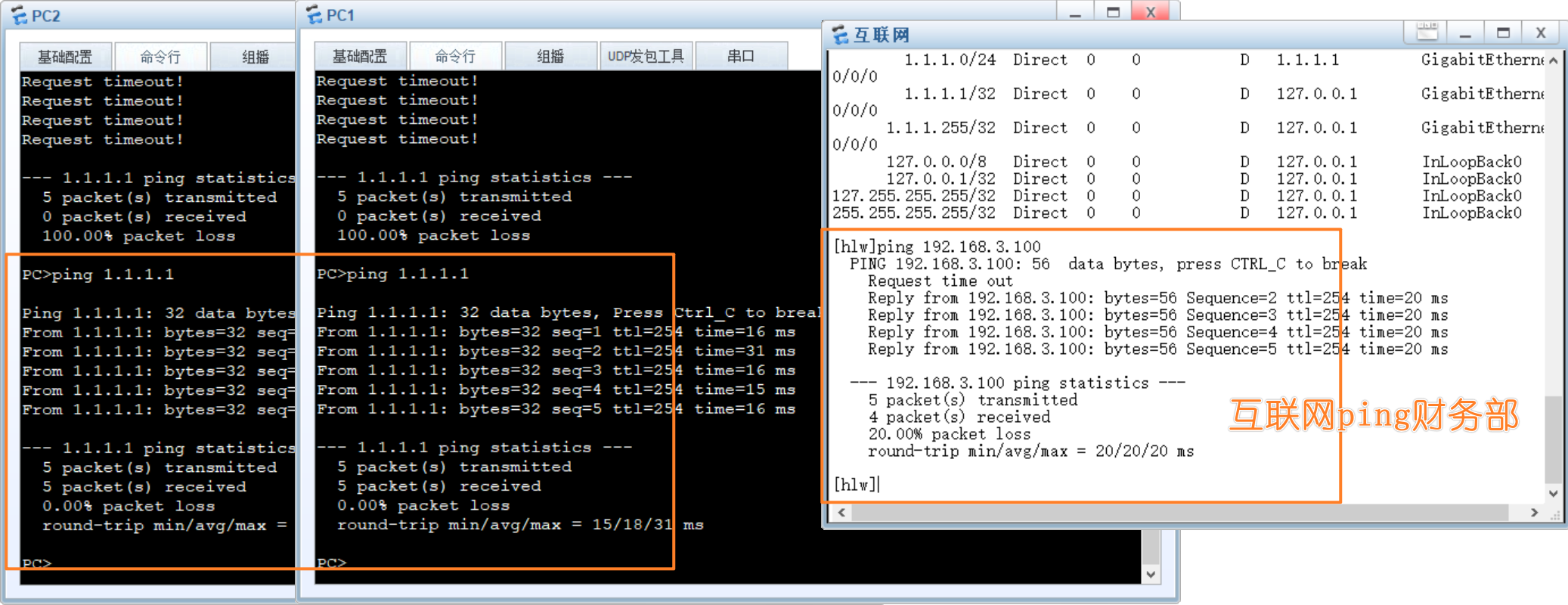Click right arrow of 互联网 horizontal scrollbar
Viewport: 1568px width, 605px height.
click(1534, 513)
